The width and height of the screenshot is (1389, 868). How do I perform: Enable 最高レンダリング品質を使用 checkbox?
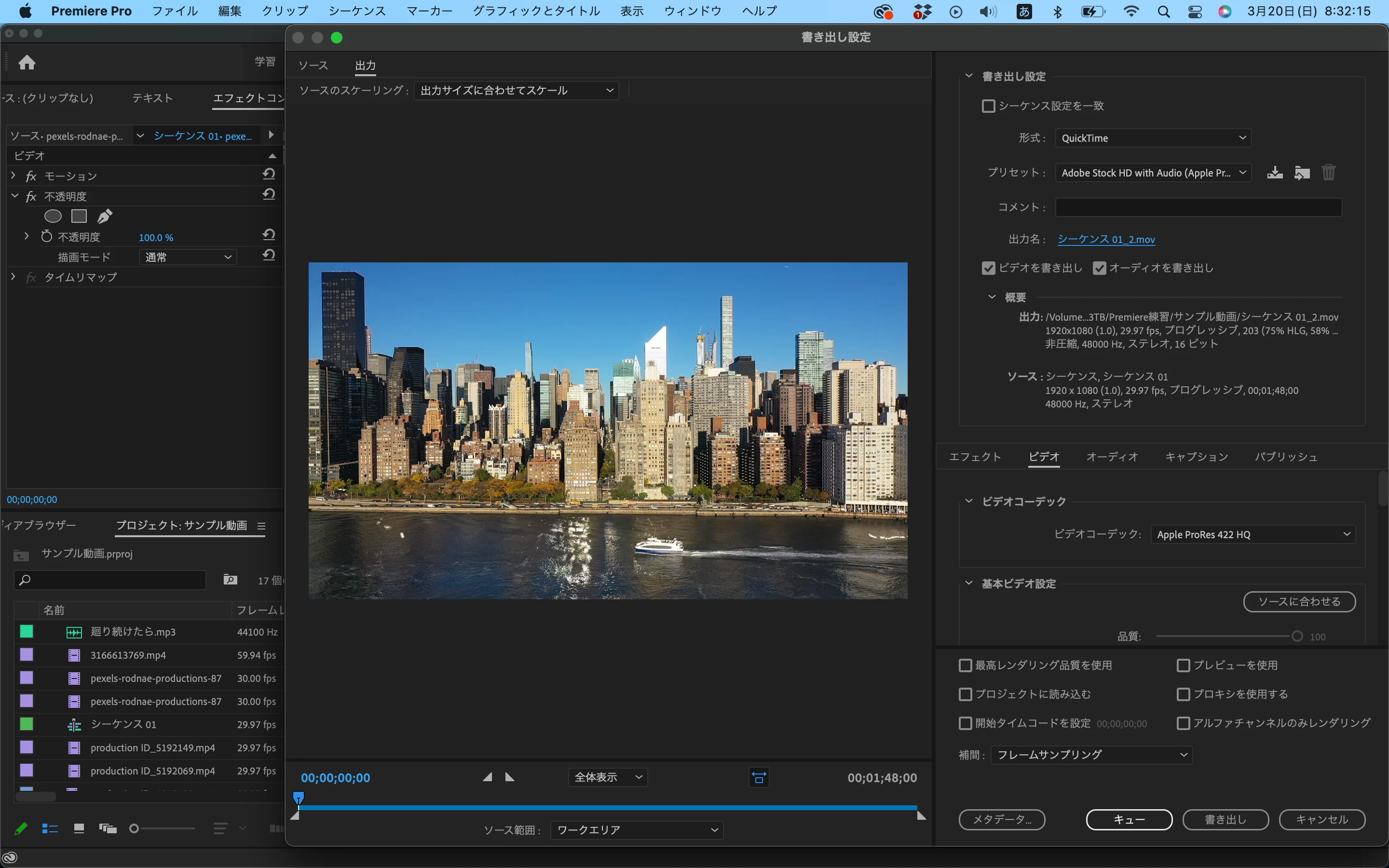pyautogui.click(x=966, y=665)
